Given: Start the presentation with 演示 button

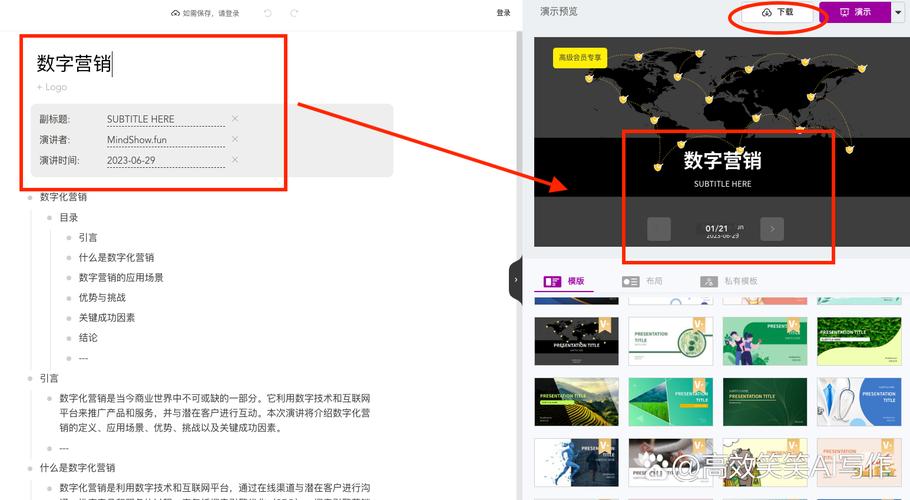Looking at the screenshot, I should pyautogui.click(x=855, y=12).
